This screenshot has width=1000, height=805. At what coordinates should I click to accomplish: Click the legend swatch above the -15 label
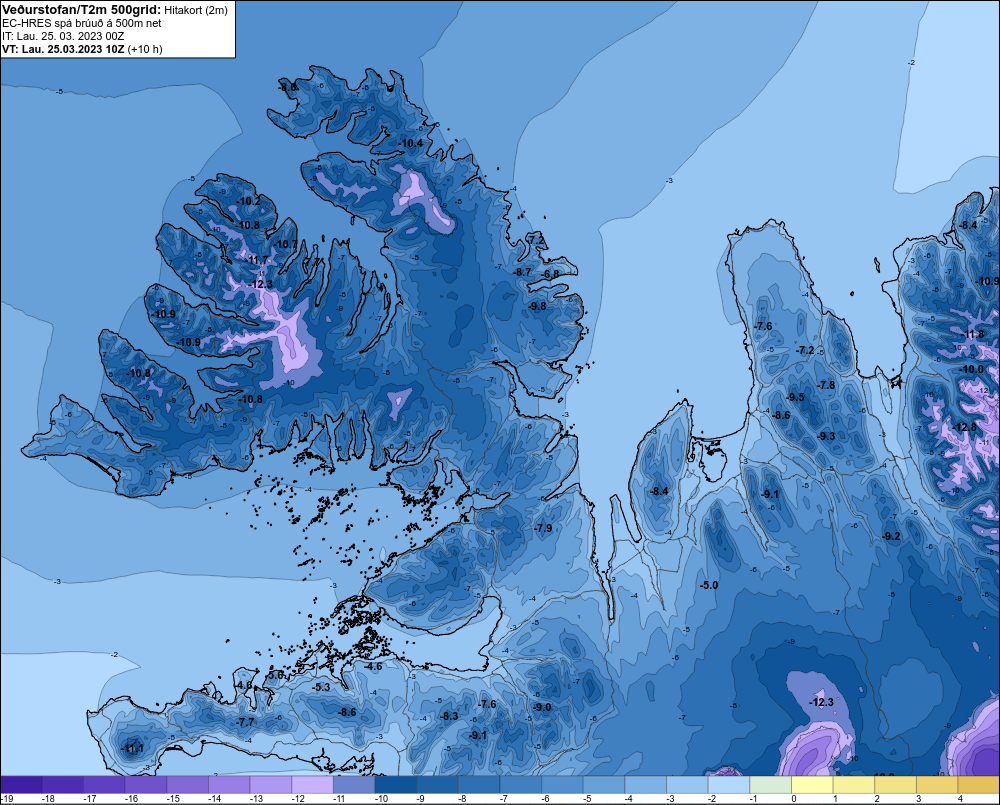tap(188, 785)
